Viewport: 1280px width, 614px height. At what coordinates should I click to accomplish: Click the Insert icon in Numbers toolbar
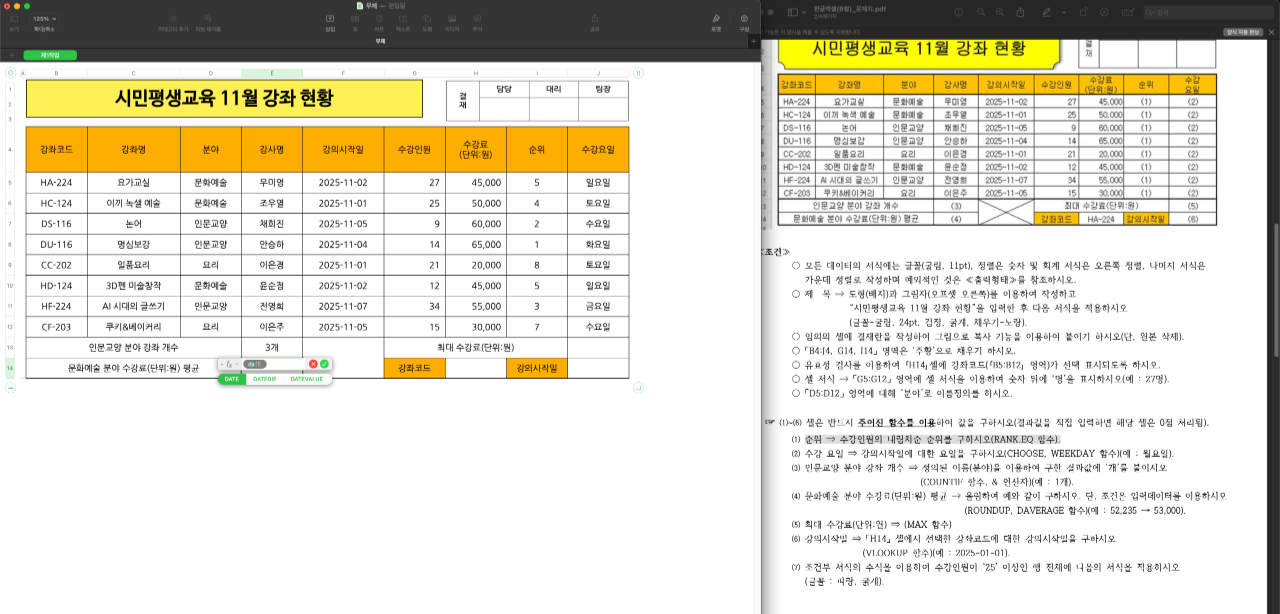(330, 19)
